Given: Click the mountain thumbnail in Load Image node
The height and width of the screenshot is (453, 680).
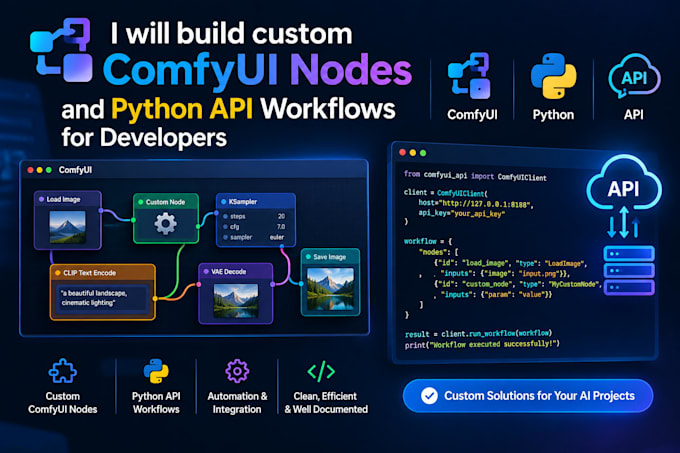Looking at the screenshot, I should click(67, 227).
